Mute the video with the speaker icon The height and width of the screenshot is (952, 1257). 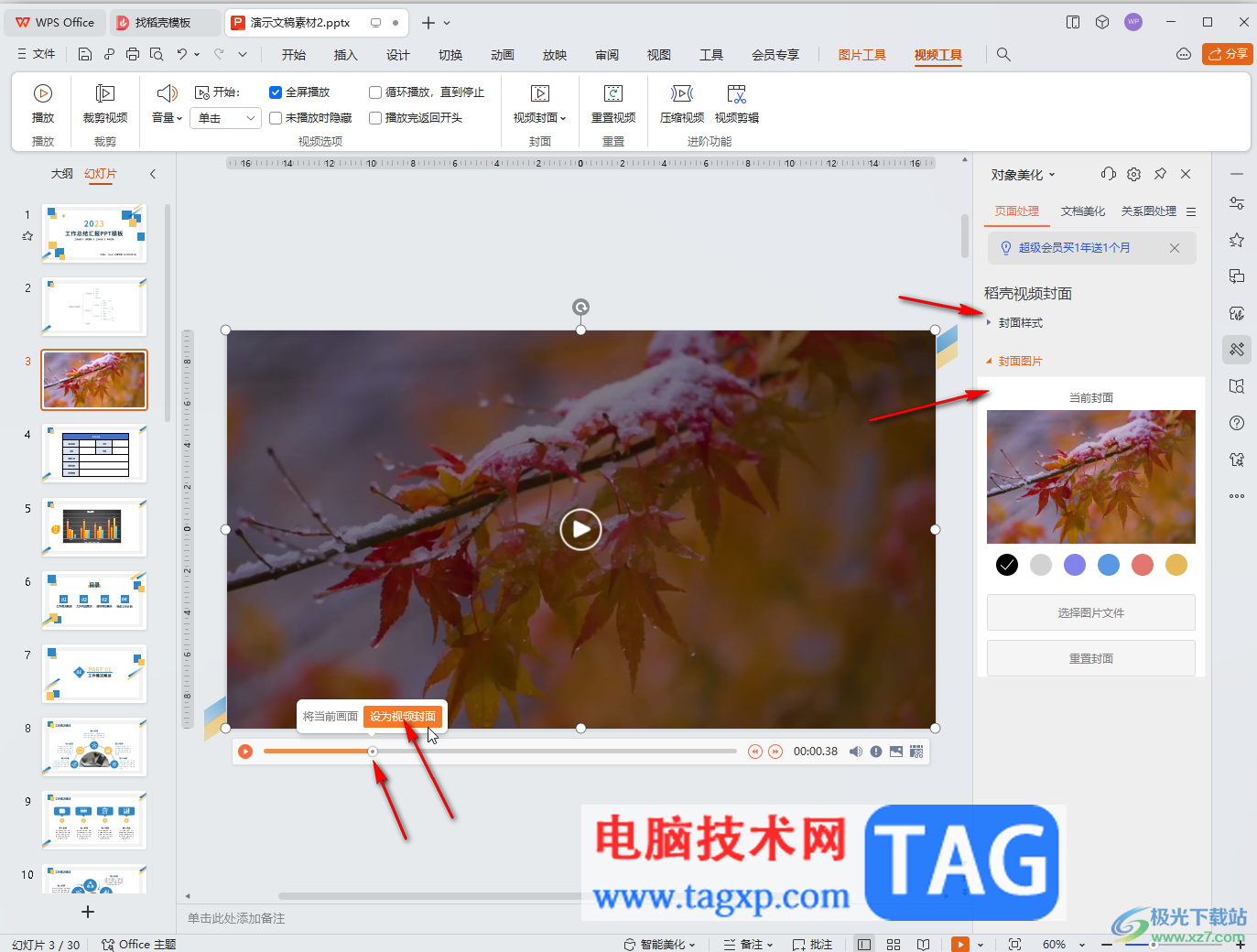coord(856,752)
